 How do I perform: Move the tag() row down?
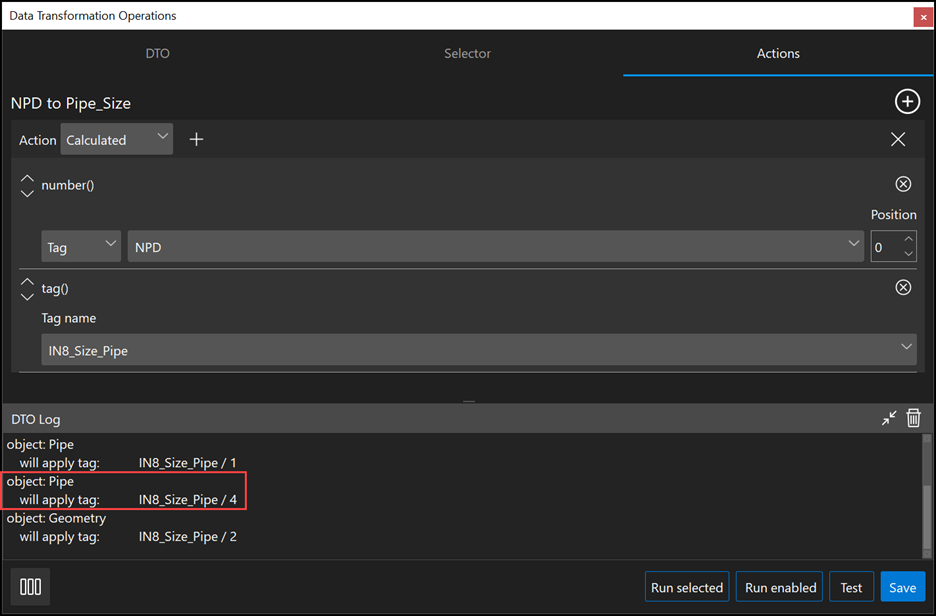point(27,297)
